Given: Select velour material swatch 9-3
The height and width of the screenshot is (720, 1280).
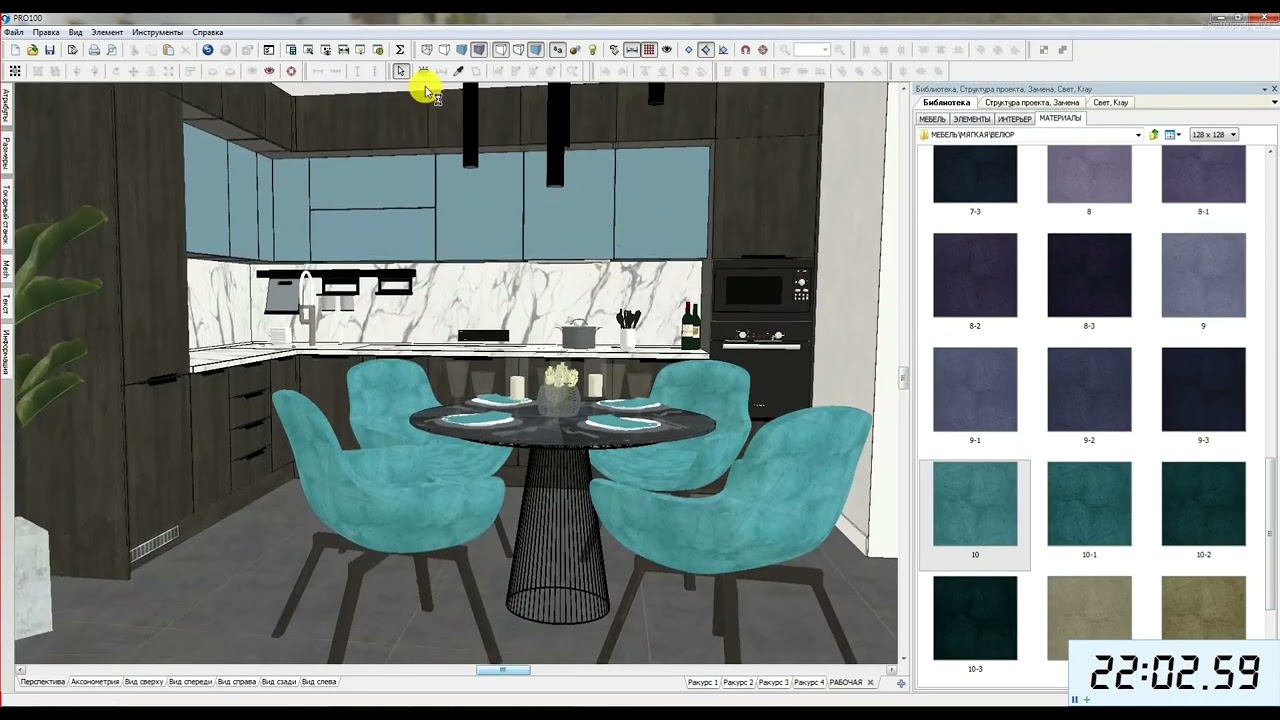Looking at the screenshot, I should pyautogui.click(x=1203, y=389).
